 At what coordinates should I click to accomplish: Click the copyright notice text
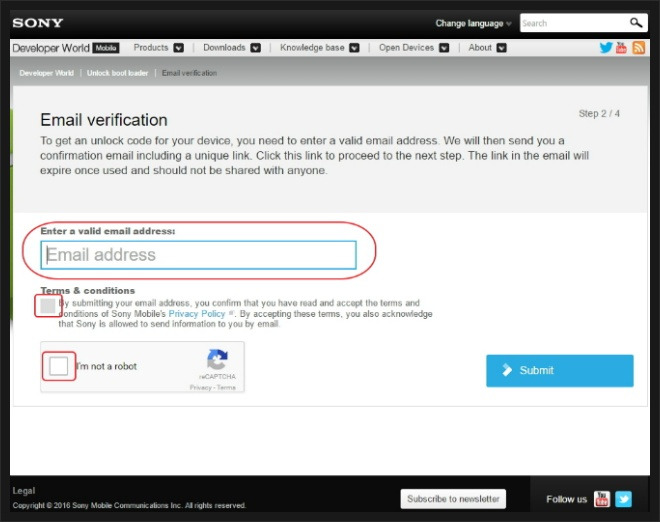pyautogui.click(x=129, y=505)
